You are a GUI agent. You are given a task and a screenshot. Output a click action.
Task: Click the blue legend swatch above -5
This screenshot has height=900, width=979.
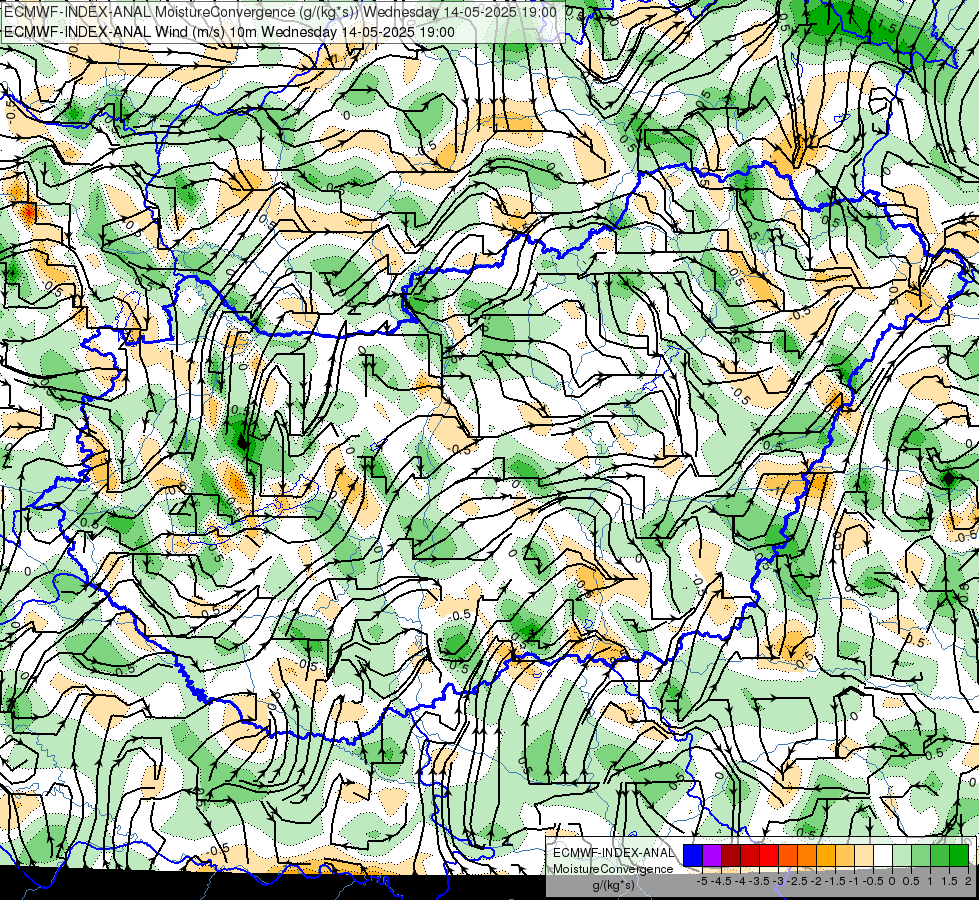click(x=693, y=856)
